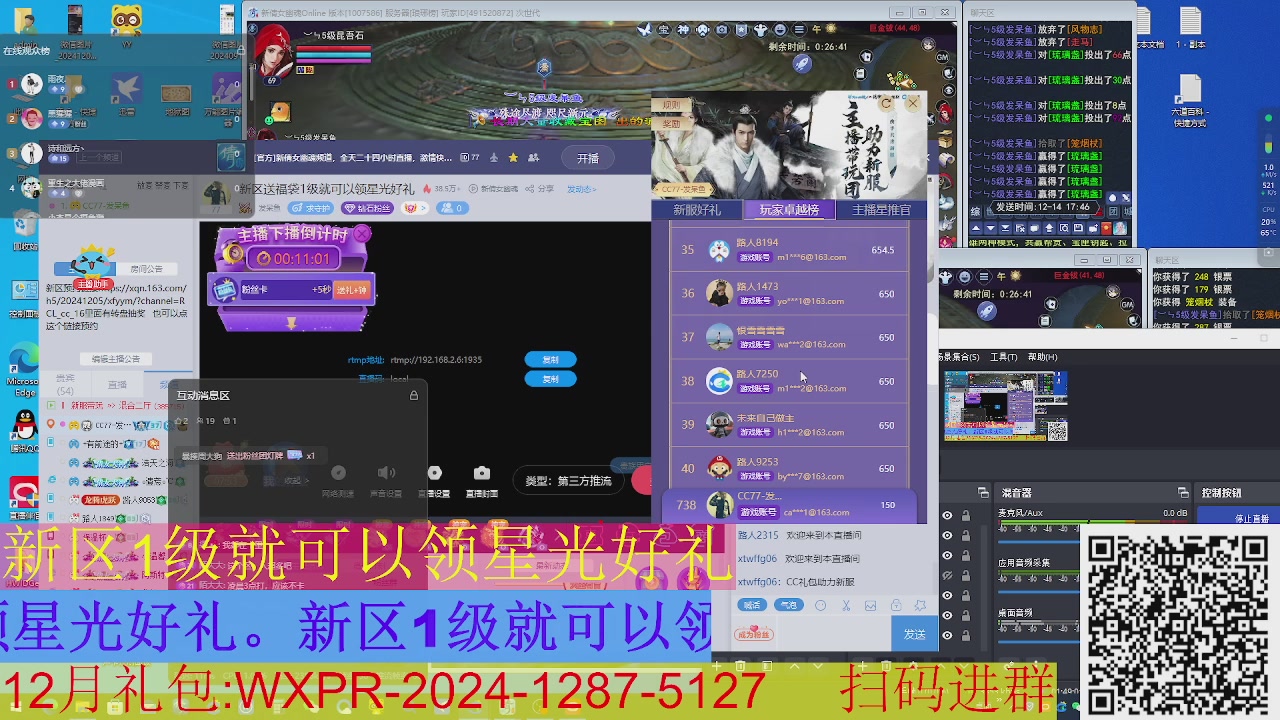1280x720 pixels.
Task: Pop out the 混音器 dock panel icon
Action: (1183, 493)
